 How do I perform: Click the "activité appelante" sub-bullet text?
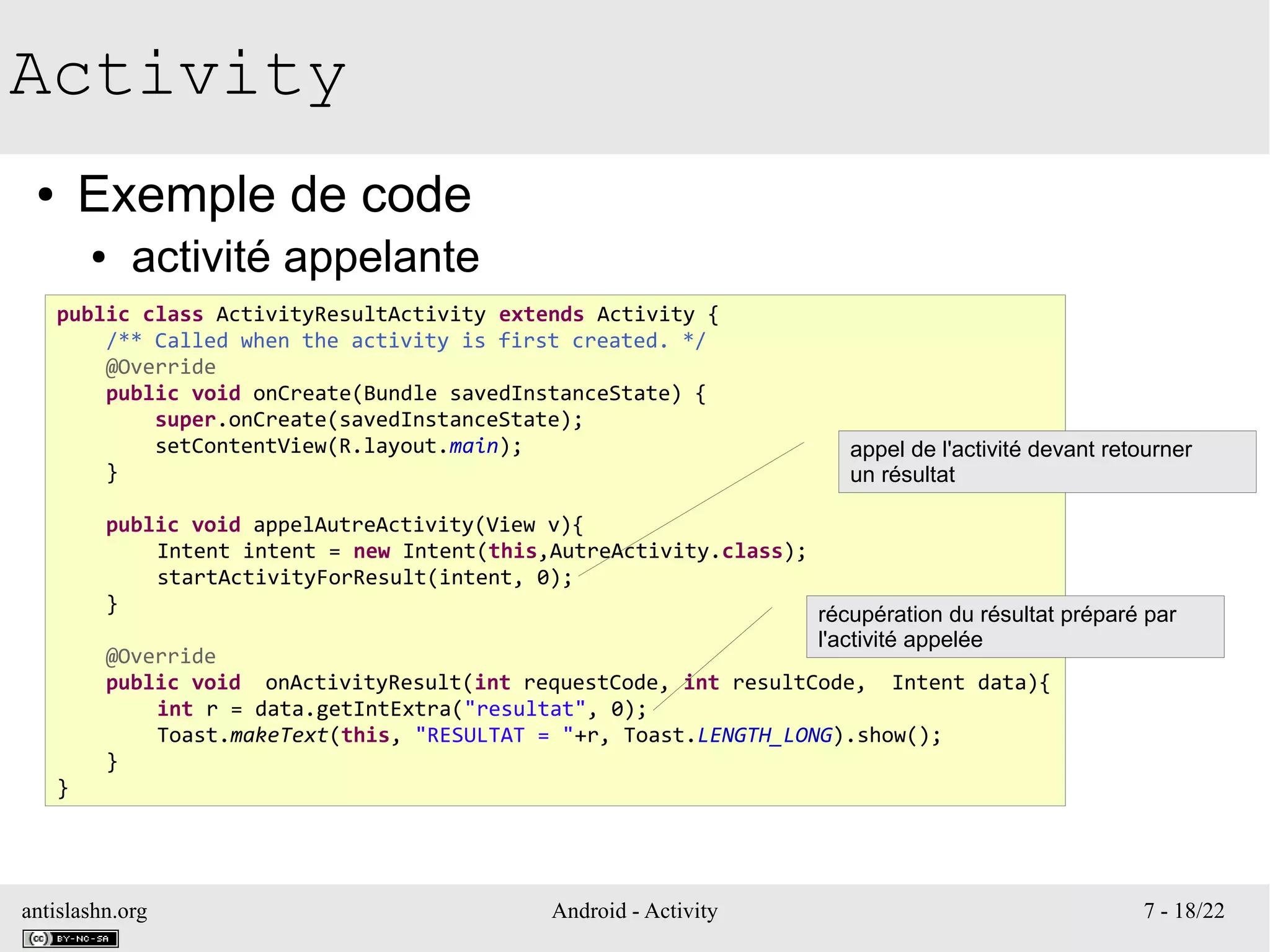coord(305,257)
